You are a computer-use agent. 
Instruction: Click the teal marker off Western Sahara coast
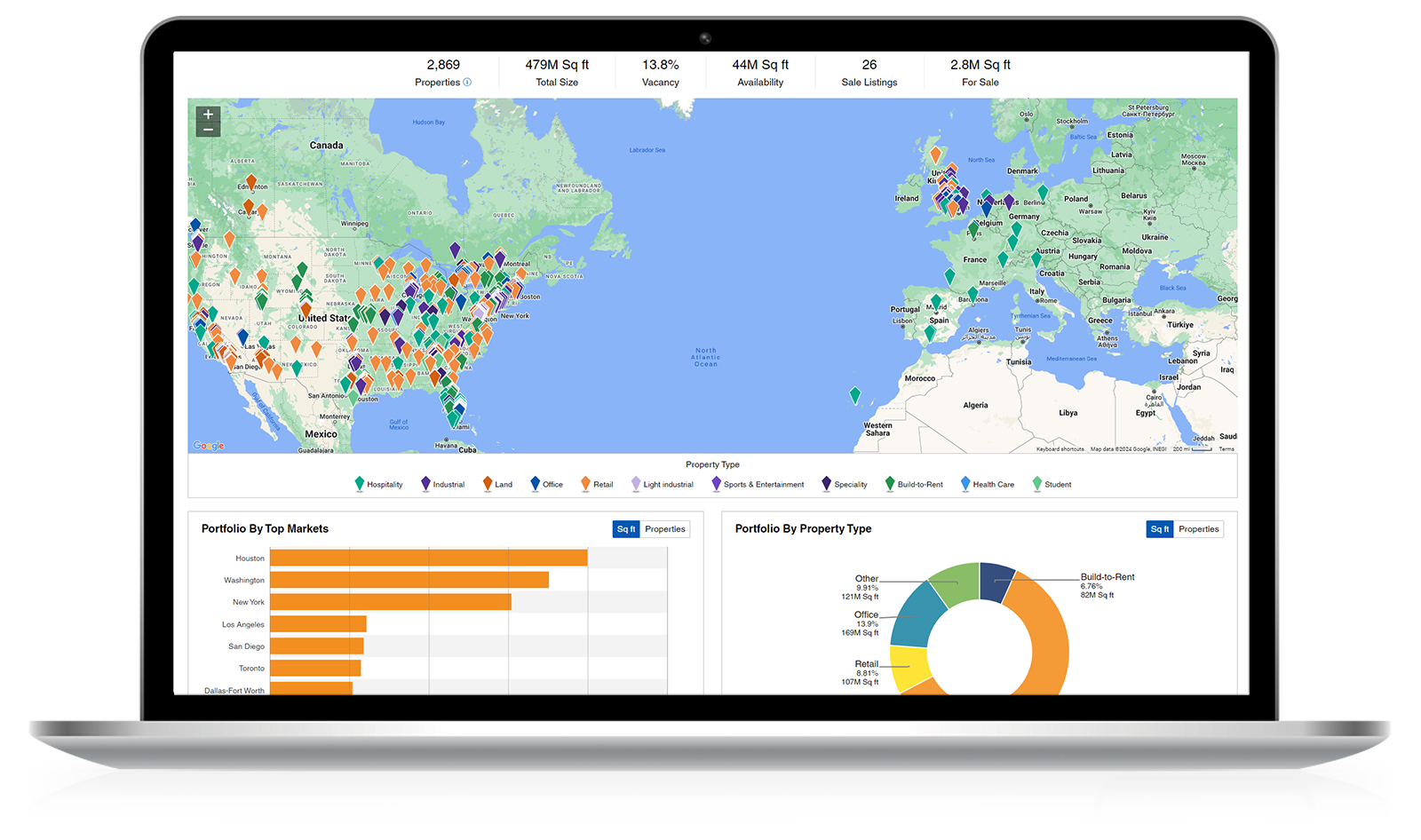tap(854, 394)
